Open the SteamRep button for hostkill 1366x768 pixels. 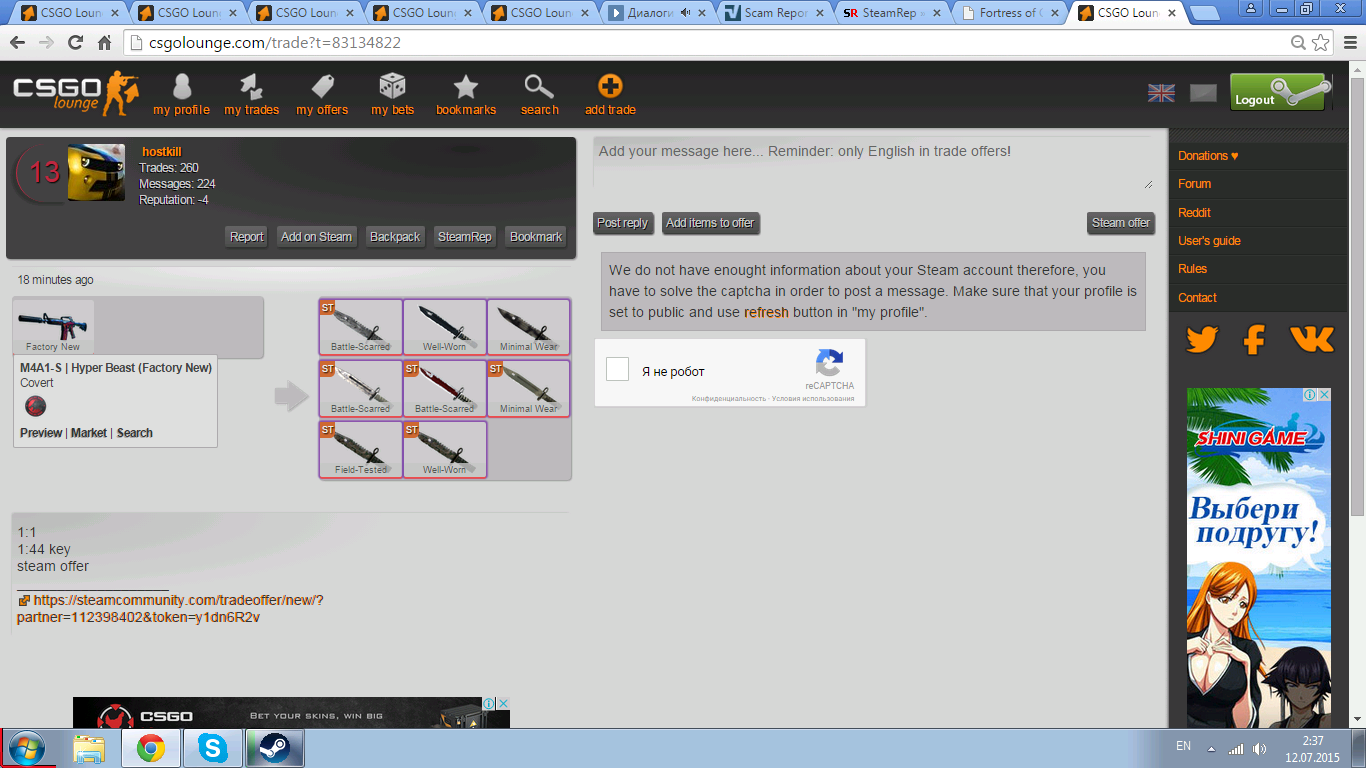[x=465, y=237]
